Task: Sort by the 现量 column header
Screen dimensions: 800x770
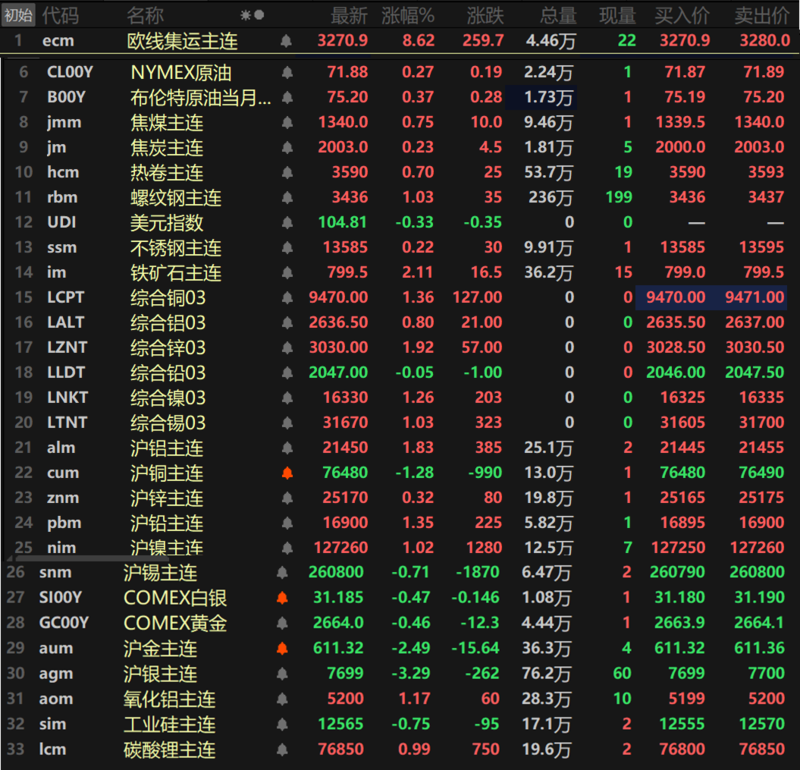Action: pos(617,16)
